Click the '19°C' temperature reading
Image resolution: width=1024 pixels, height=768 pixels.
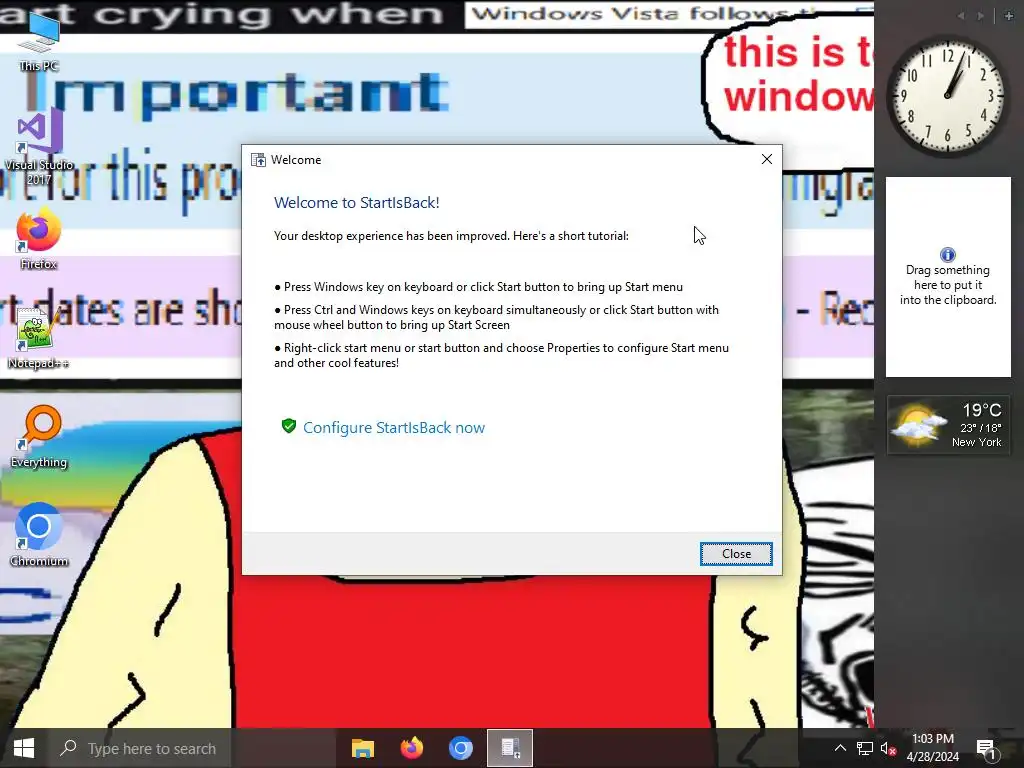[982, 410]
